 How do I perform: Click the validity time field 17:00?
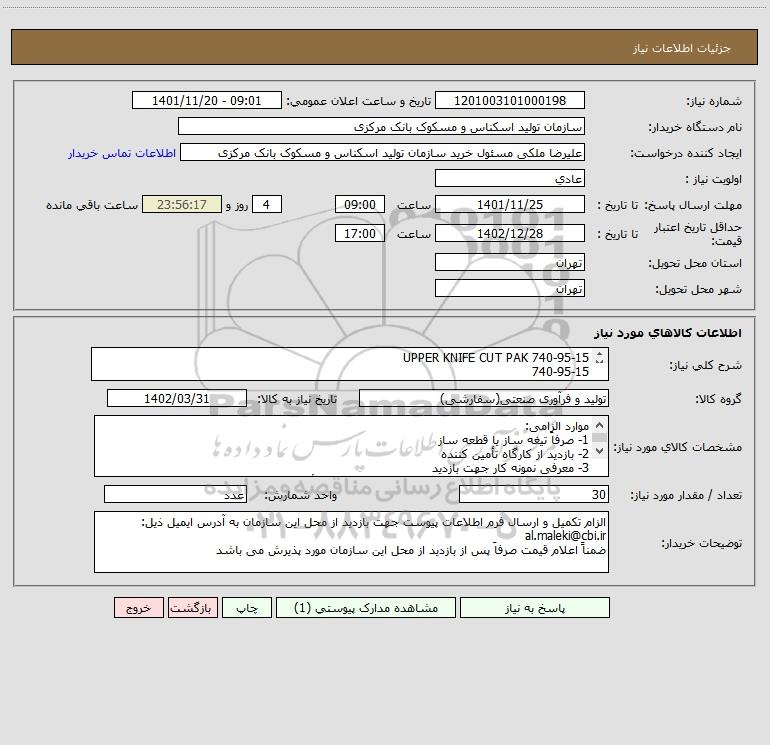(359, 233)
